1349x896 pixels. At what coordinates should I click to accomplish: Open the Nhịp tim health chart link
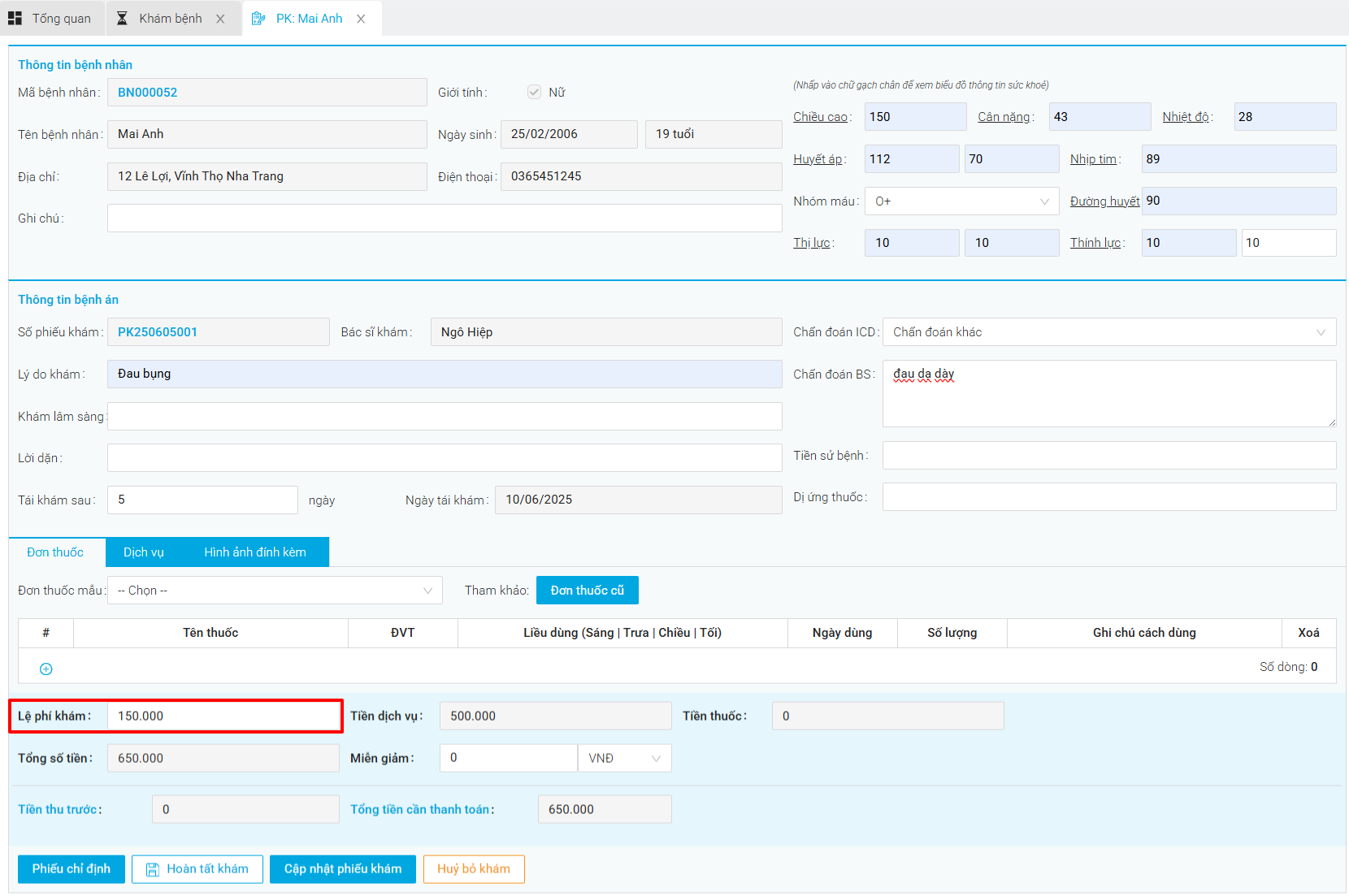[1093, 159]
